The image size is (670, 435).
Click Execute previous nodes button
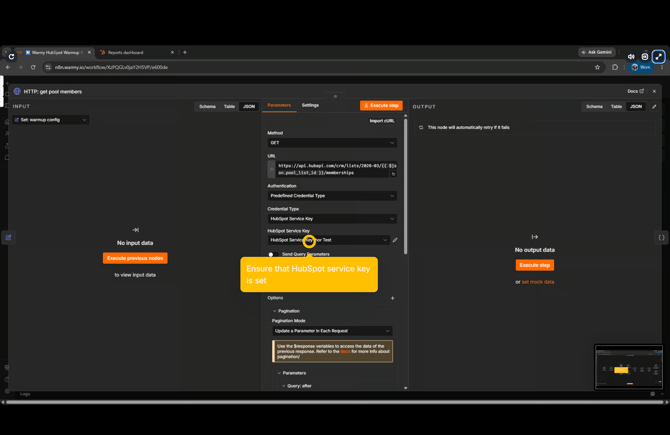[x=135, y=258]
